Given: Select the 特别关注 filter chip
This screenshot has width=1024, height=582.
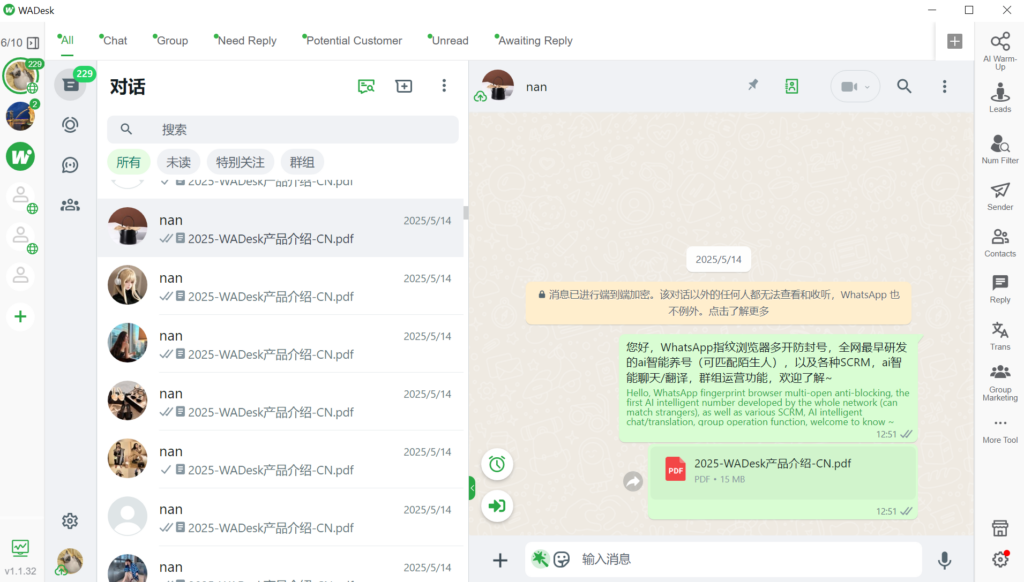Looking at the screenshot, I should point(240,162).
